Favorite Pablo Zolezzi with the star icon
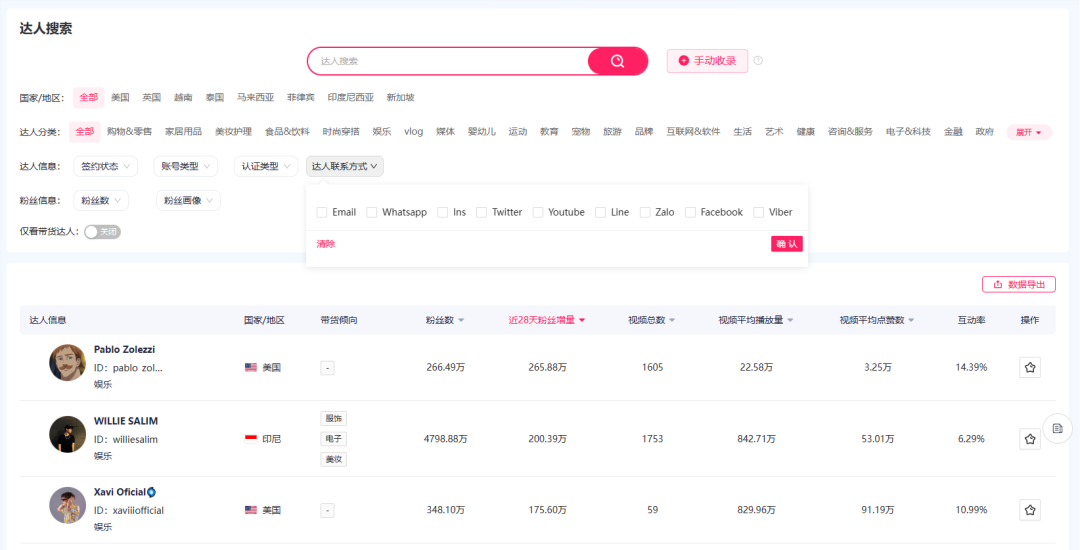This screenshot has width=1080, height=550. point(1030,368)
